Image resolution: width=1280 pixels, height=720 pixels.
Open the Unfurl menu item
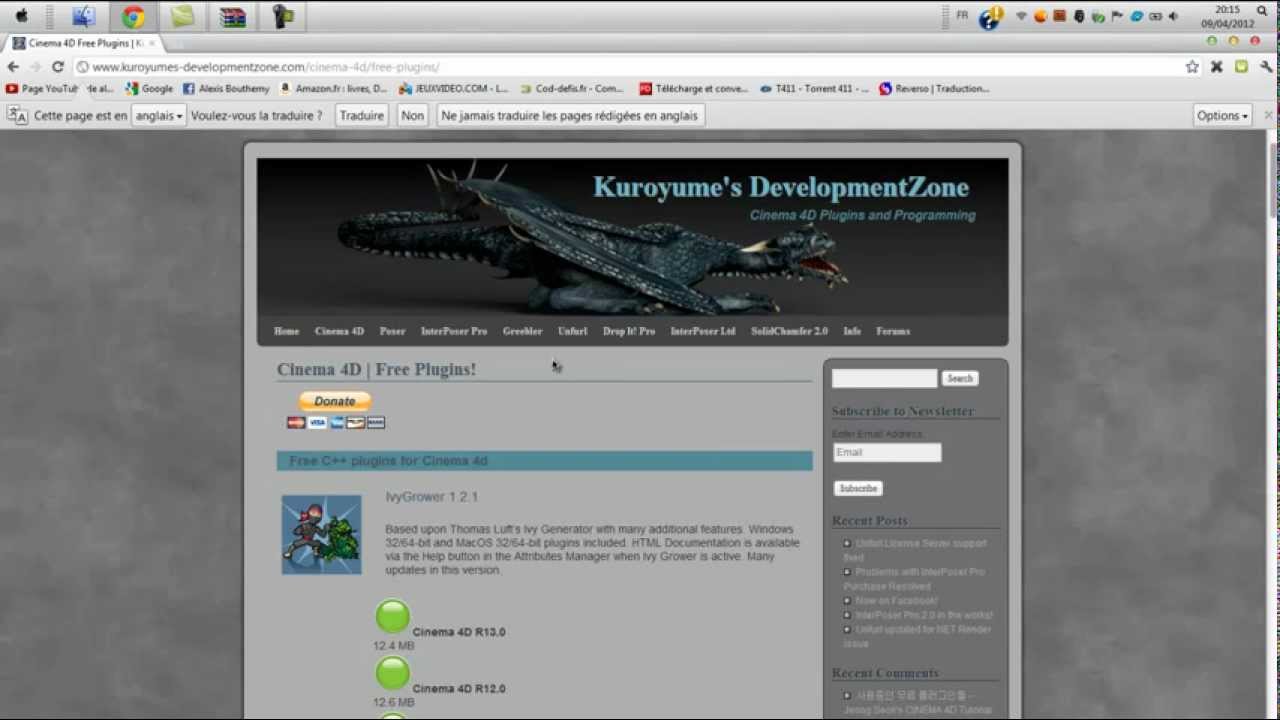[572, 331]
